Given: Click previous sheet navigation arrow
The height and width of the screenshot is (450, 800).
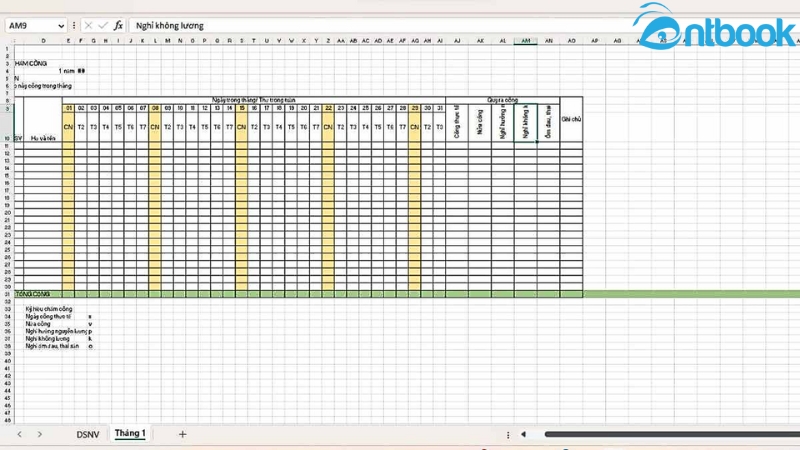Looking at the screenshot, I should point(19,435).
